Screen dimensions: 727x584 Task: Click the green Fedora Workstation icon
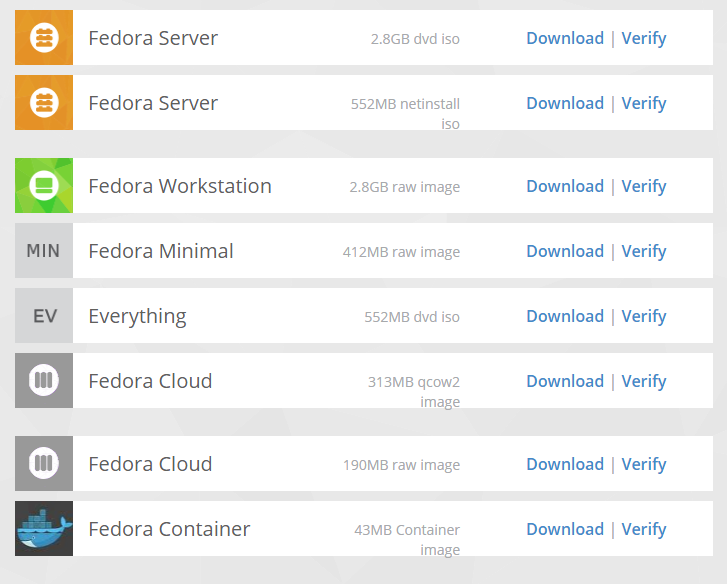(x=44, y=185)
